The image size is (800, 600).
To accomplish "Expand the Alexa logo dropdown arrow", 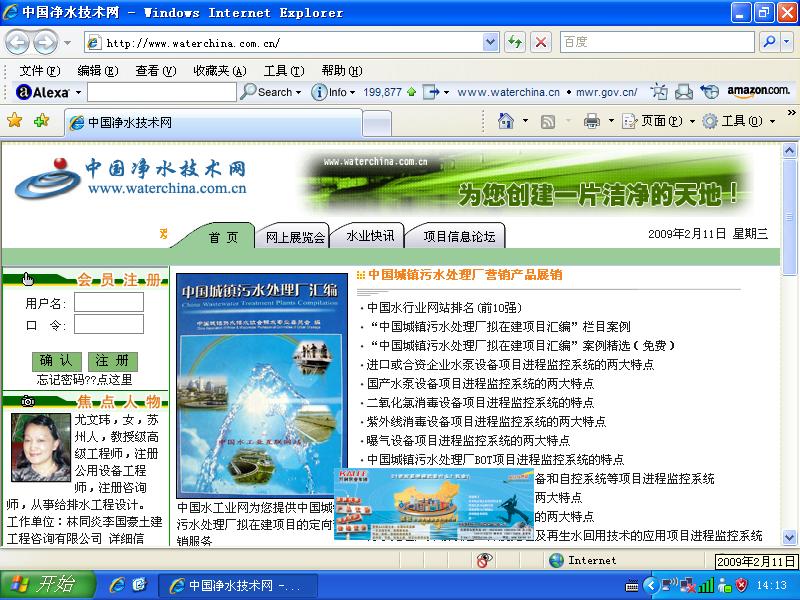I will (x=79, y=92).
